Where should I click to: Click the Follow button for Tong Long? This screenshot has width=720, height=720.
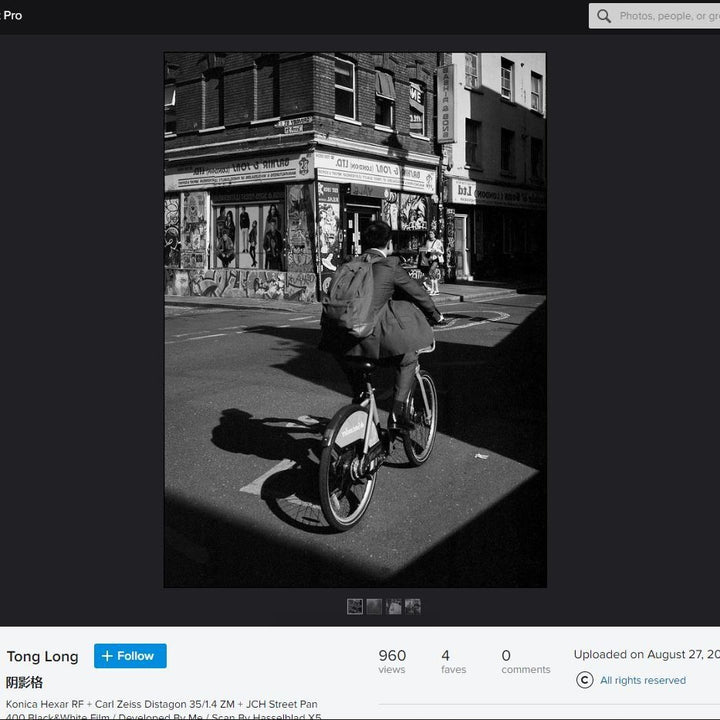tap(130, 656)
